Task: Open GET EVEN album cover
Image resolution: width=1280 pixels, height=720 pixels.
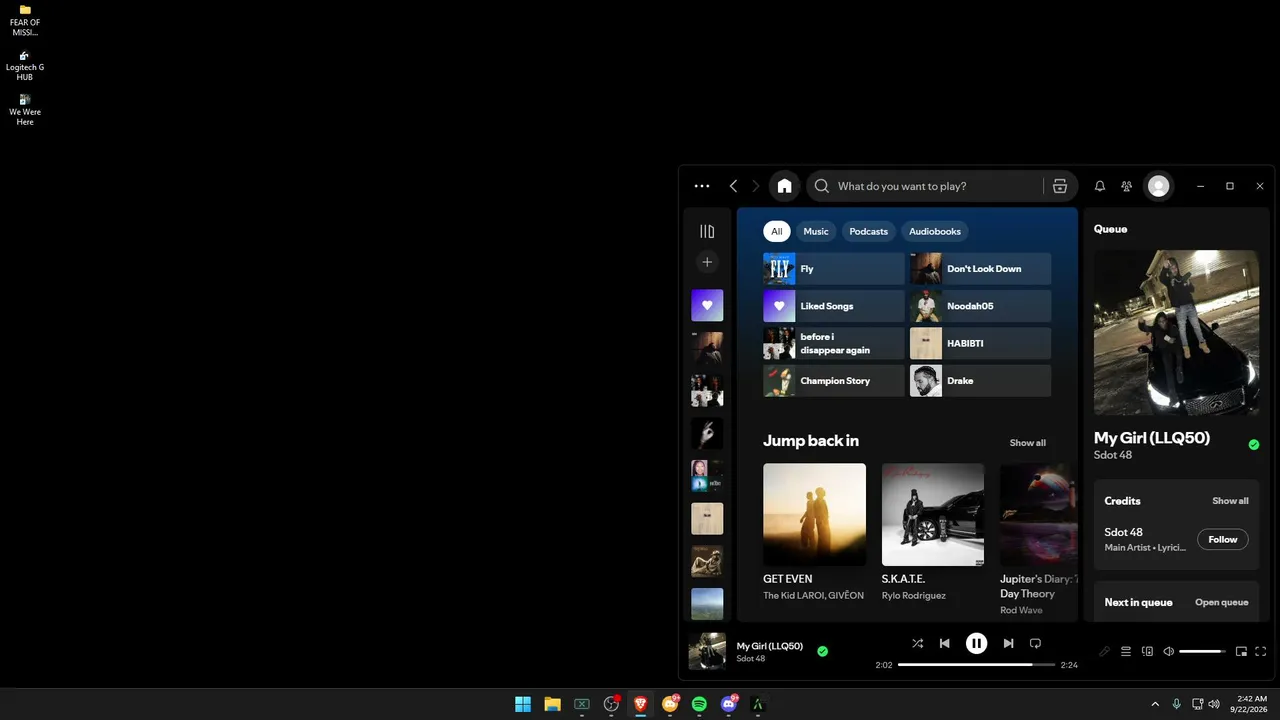Action: (x=814, y=514)
